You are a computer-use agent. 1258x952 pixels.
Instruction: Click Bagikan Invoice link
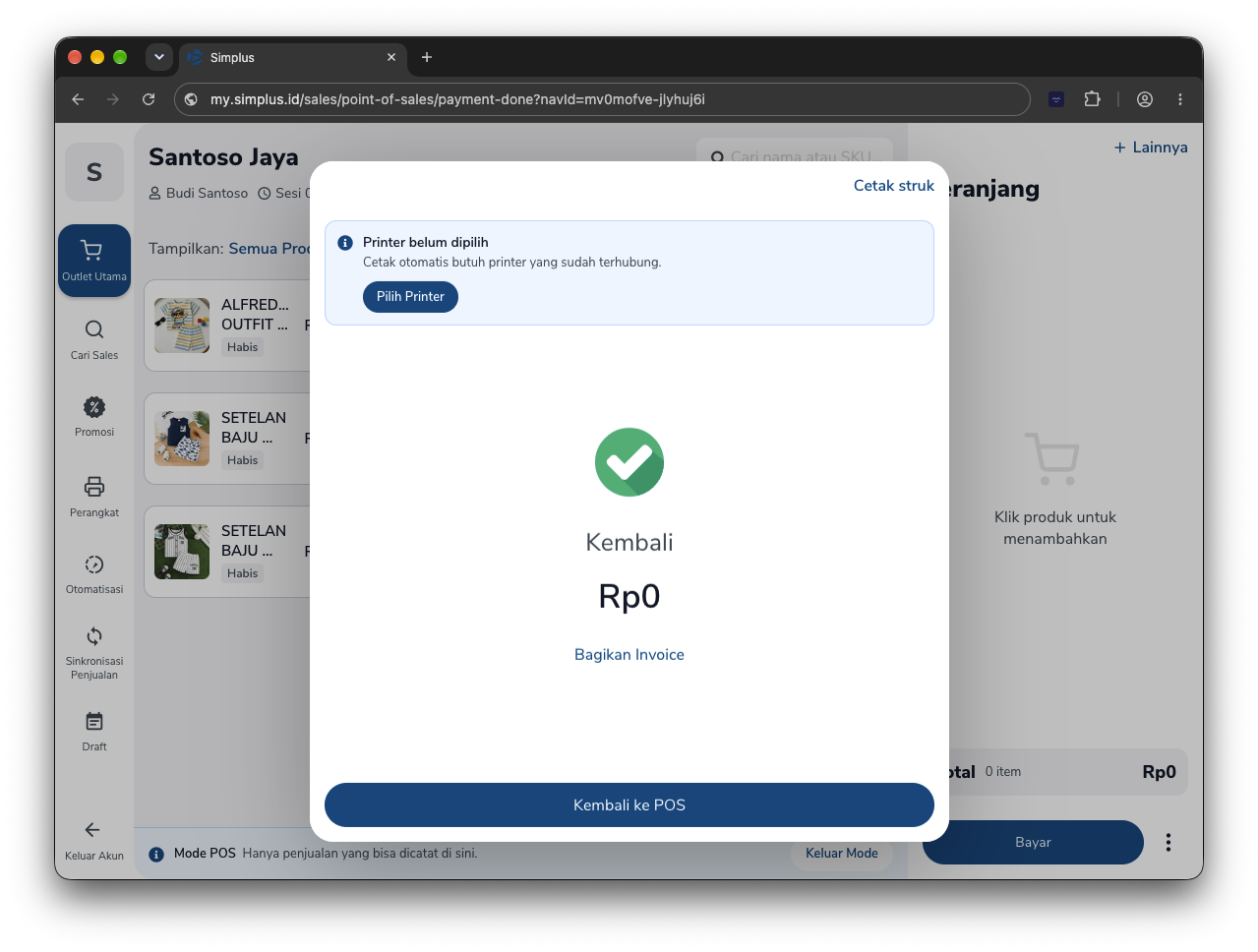point(629,655)
